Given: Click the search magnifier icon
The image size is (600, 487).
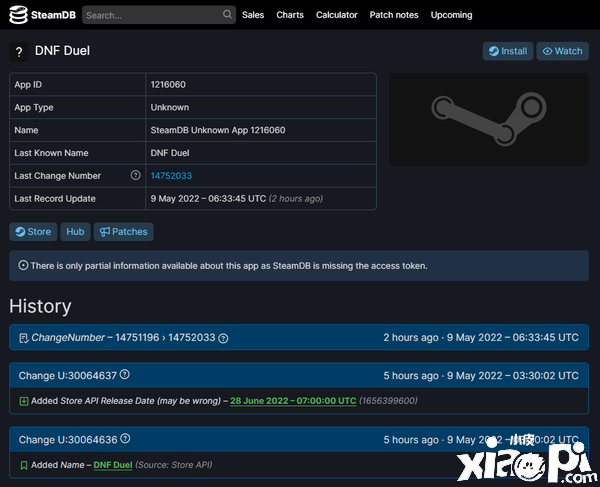Looking at the screenshot, I should point(227,15).
